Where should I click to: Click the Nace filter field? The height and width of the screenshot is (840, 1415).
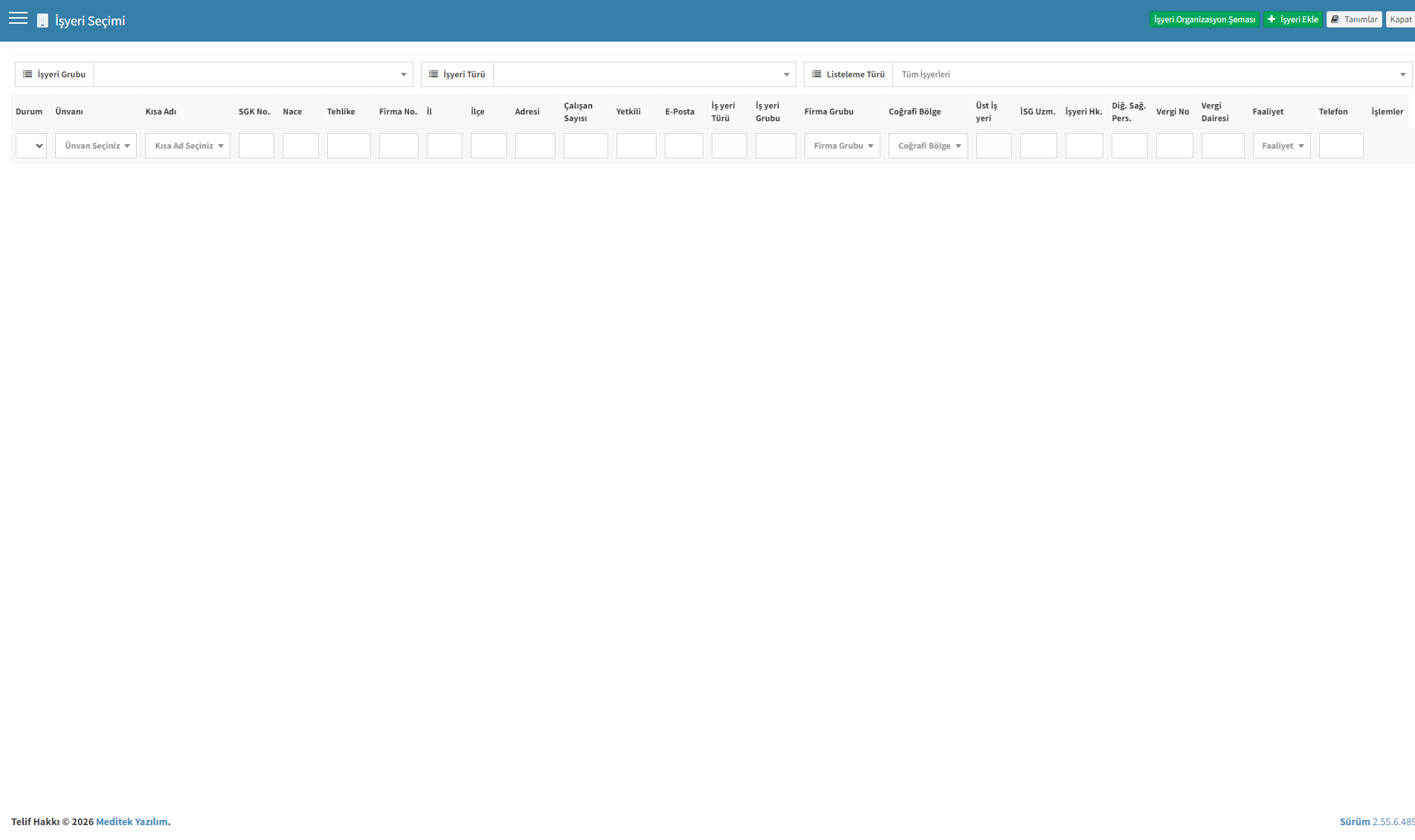[300, 146]
